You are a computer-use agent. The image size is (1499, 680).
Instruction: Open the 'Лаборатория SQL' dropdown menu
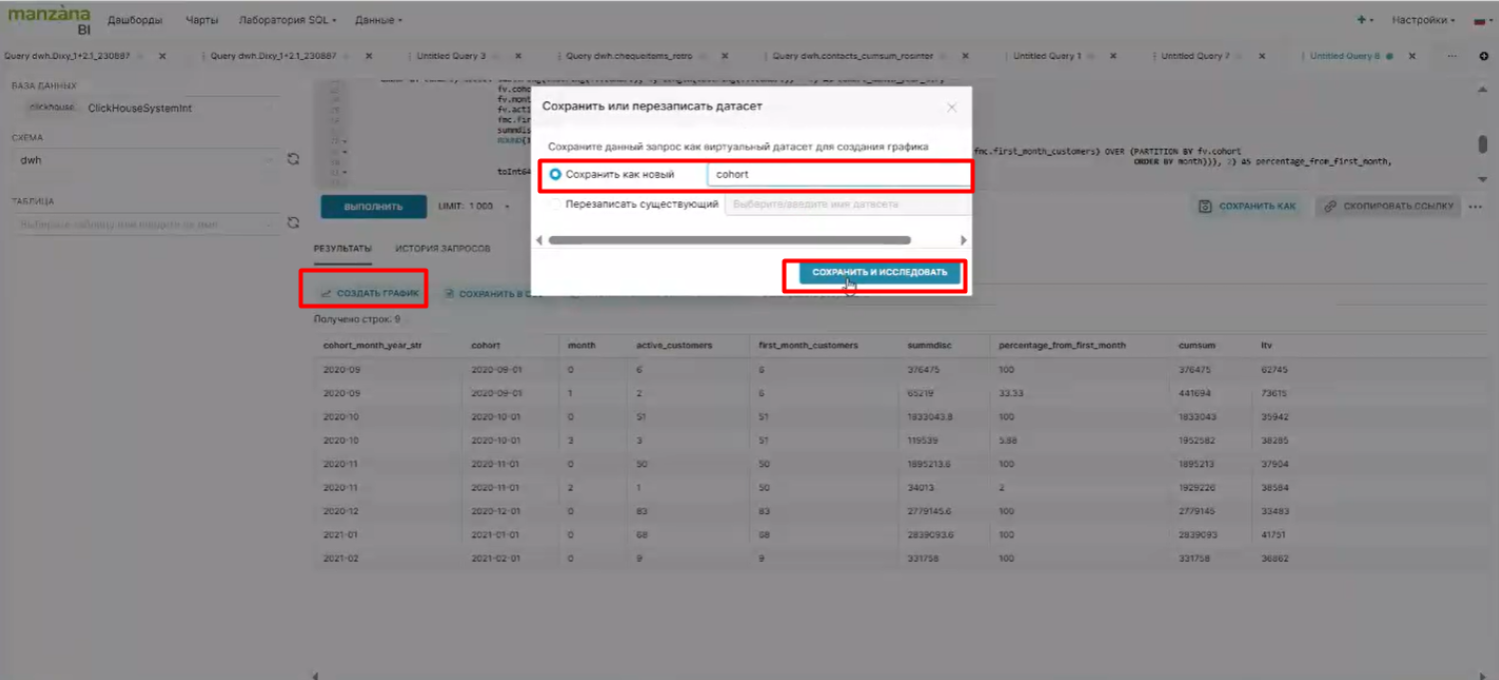click(288, 20)
